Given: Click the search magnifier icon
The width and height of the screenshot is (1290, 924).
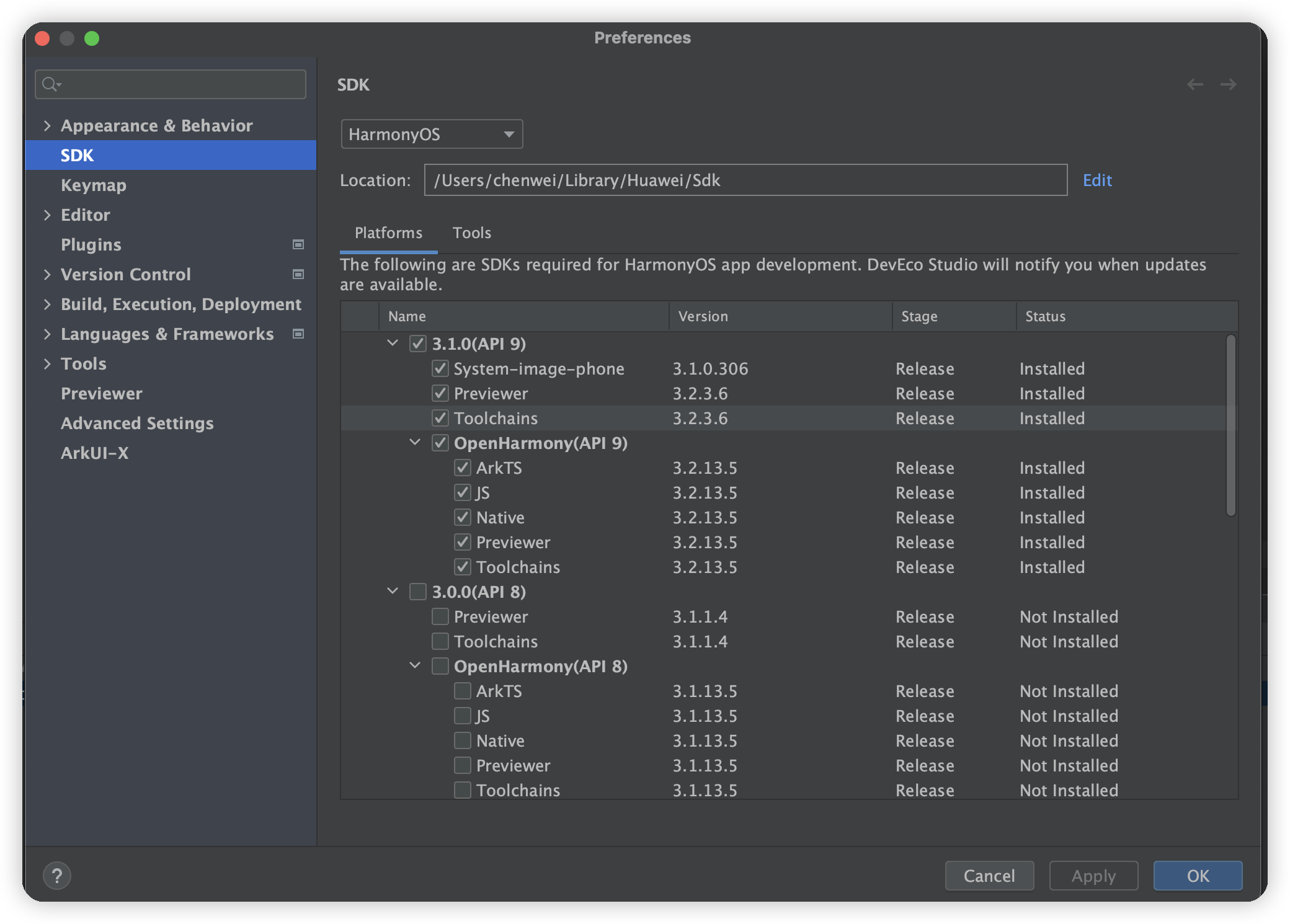Looking at the screenshot, I should coord(51,84).
